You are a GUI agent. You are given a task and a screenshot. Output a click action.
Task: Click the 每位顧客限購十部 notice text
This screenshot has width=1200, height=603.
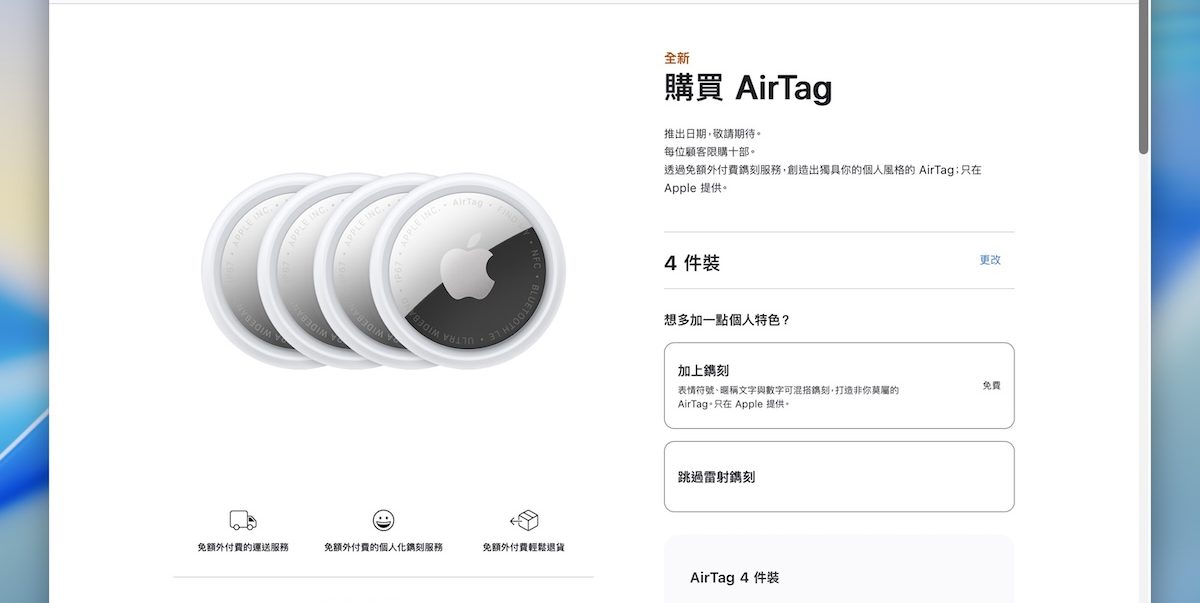click(710, 152)
